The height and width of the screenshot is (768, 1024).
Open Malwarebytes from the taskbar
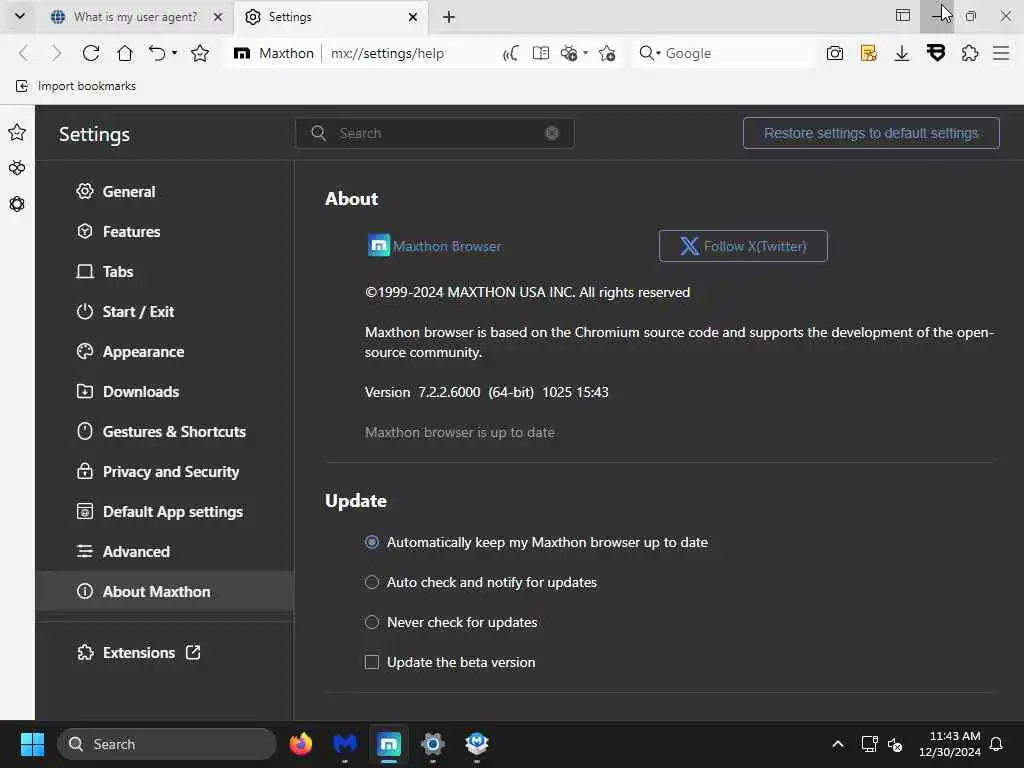tap(345, 744)
